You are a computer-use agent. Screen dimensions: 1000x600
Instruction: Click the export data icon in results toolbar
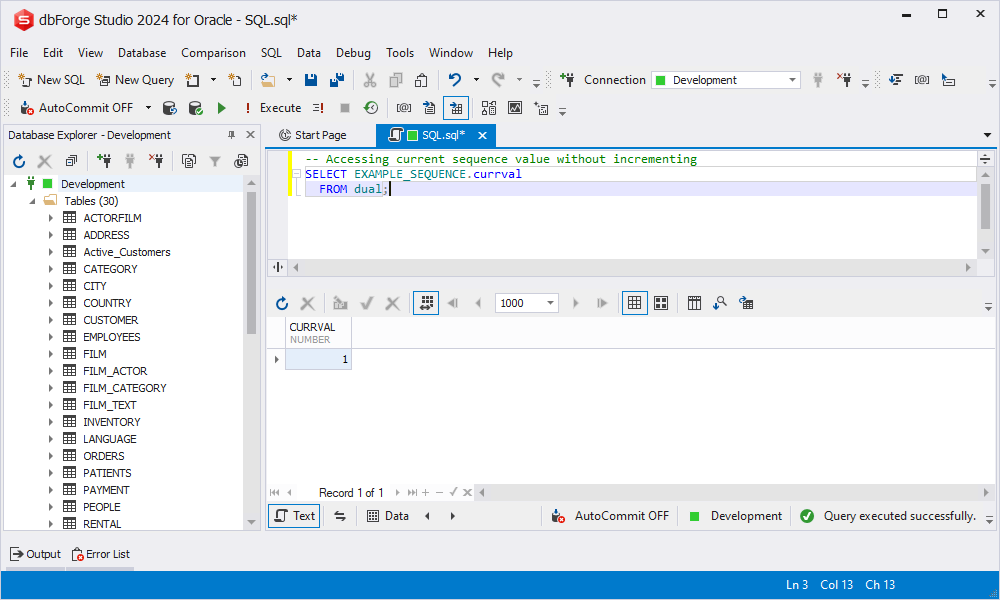pyautogui.click(x=746, y=303)
